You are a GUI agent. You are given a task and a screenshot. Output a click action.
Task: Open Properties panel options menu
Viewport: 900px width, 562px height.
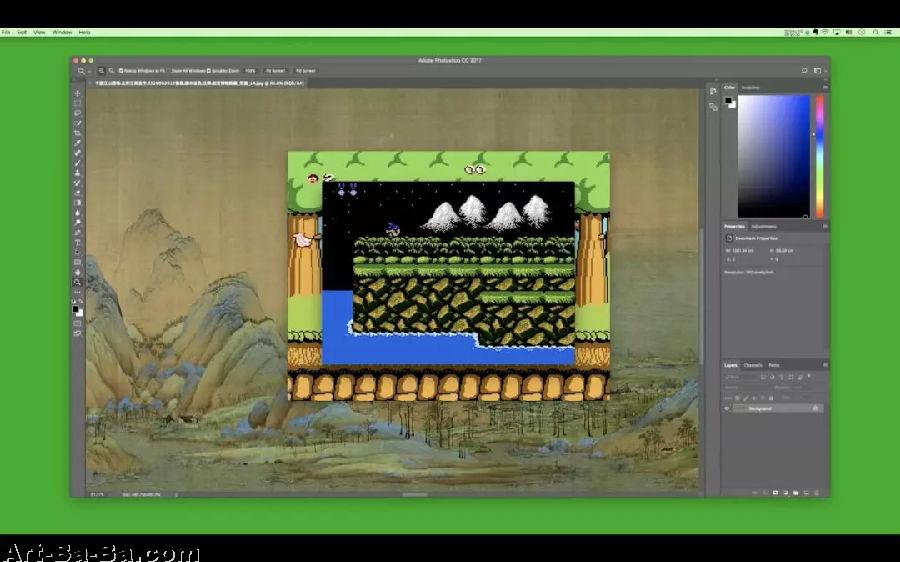(x=825, y=226)
